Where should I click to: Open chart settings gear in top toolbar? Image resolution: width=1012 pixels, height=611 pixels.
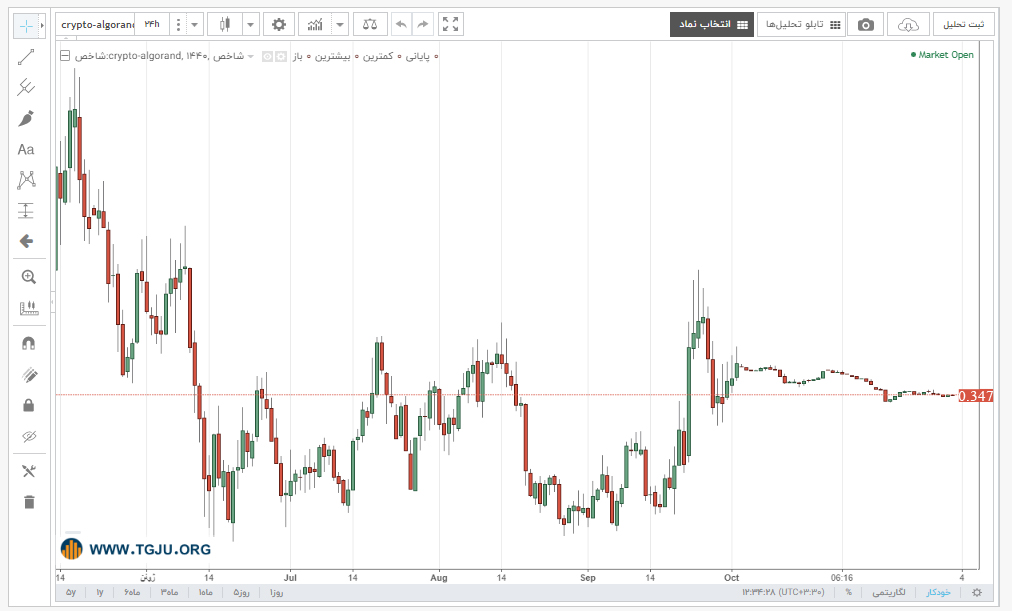pyautogui.click(x=279, y=25)
